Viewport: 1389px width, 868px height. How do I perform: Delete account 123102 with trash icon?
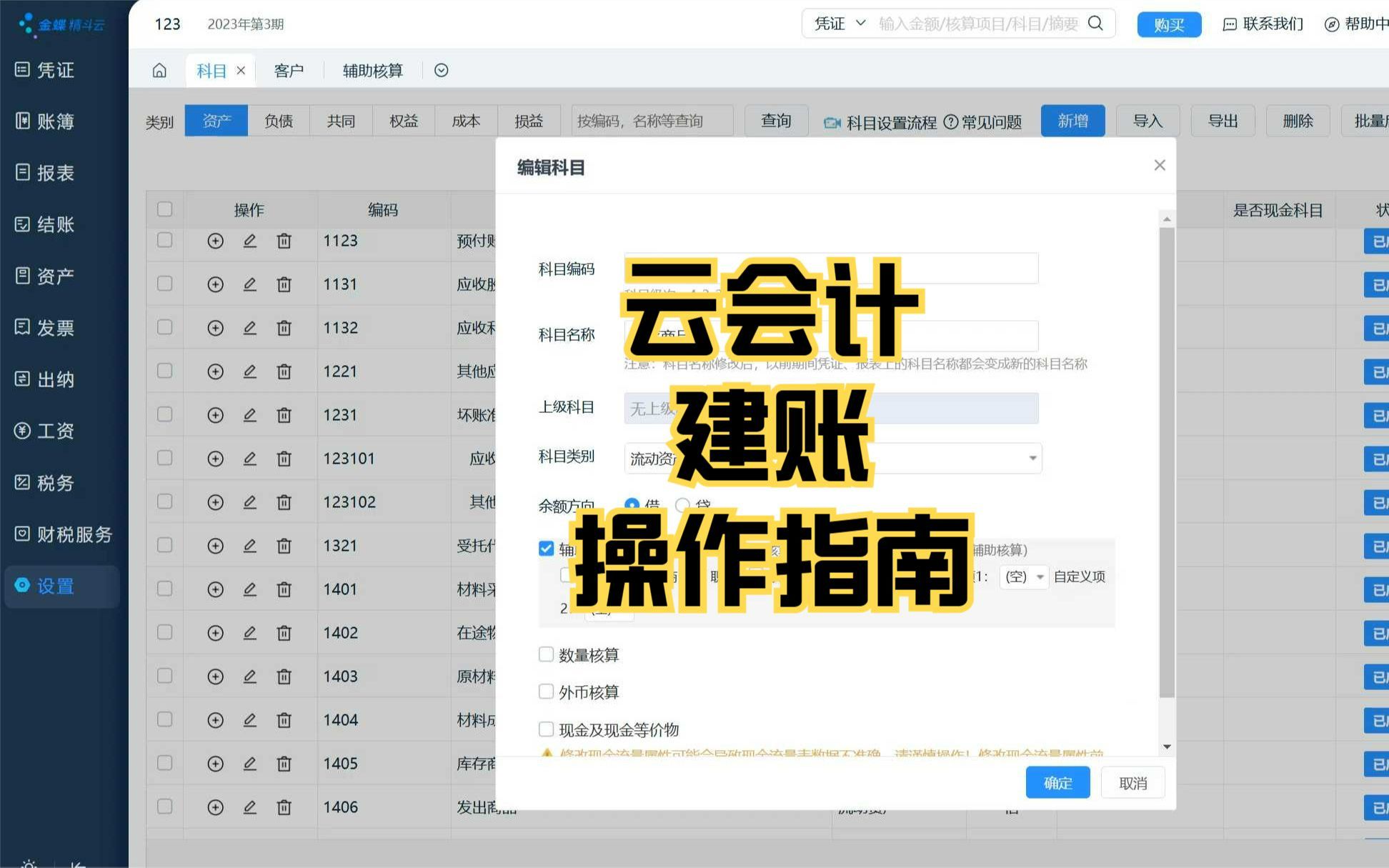click(284, 502)
